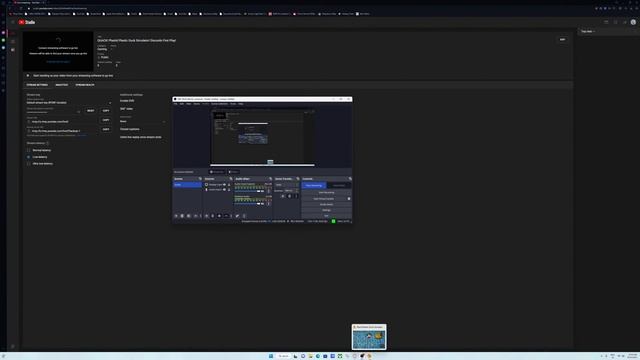Viewport: 640px width, 360px height.
Task: Open second audio channel three-dot options
Action: pos(269,204)
